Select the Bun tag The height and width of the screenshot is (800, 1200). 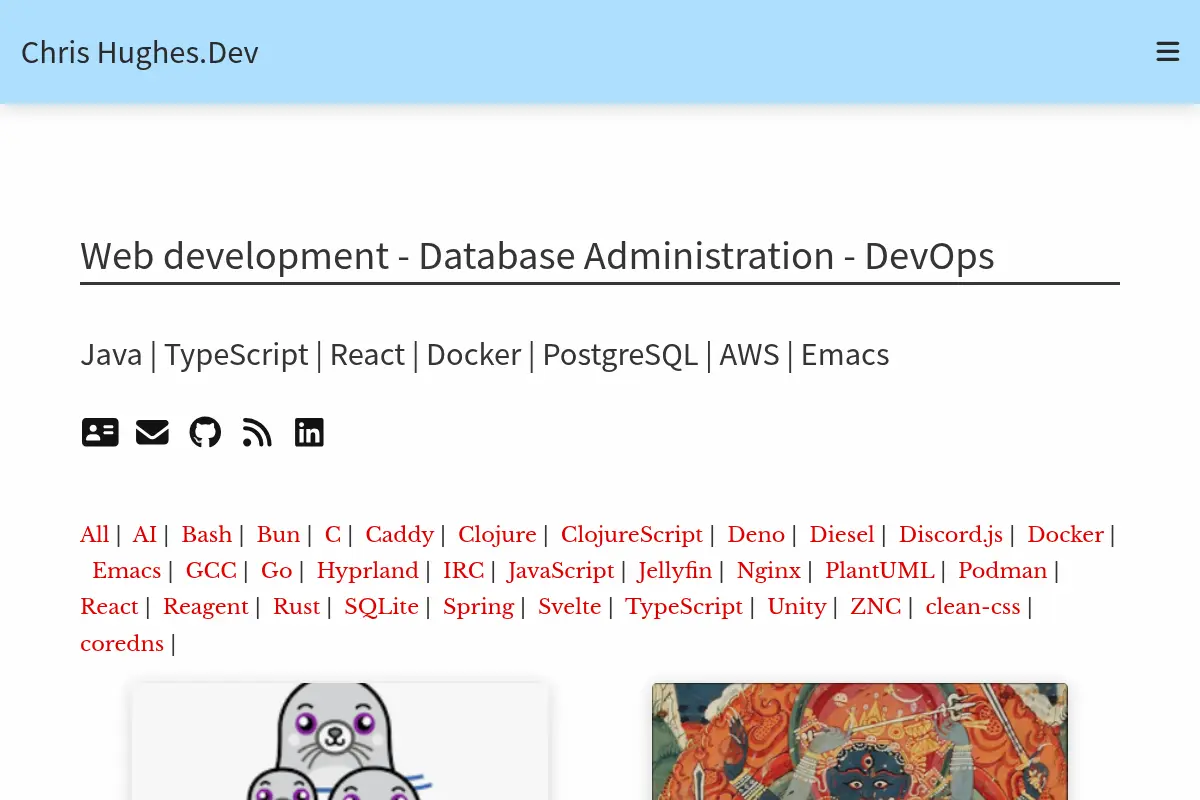(278, 534)
